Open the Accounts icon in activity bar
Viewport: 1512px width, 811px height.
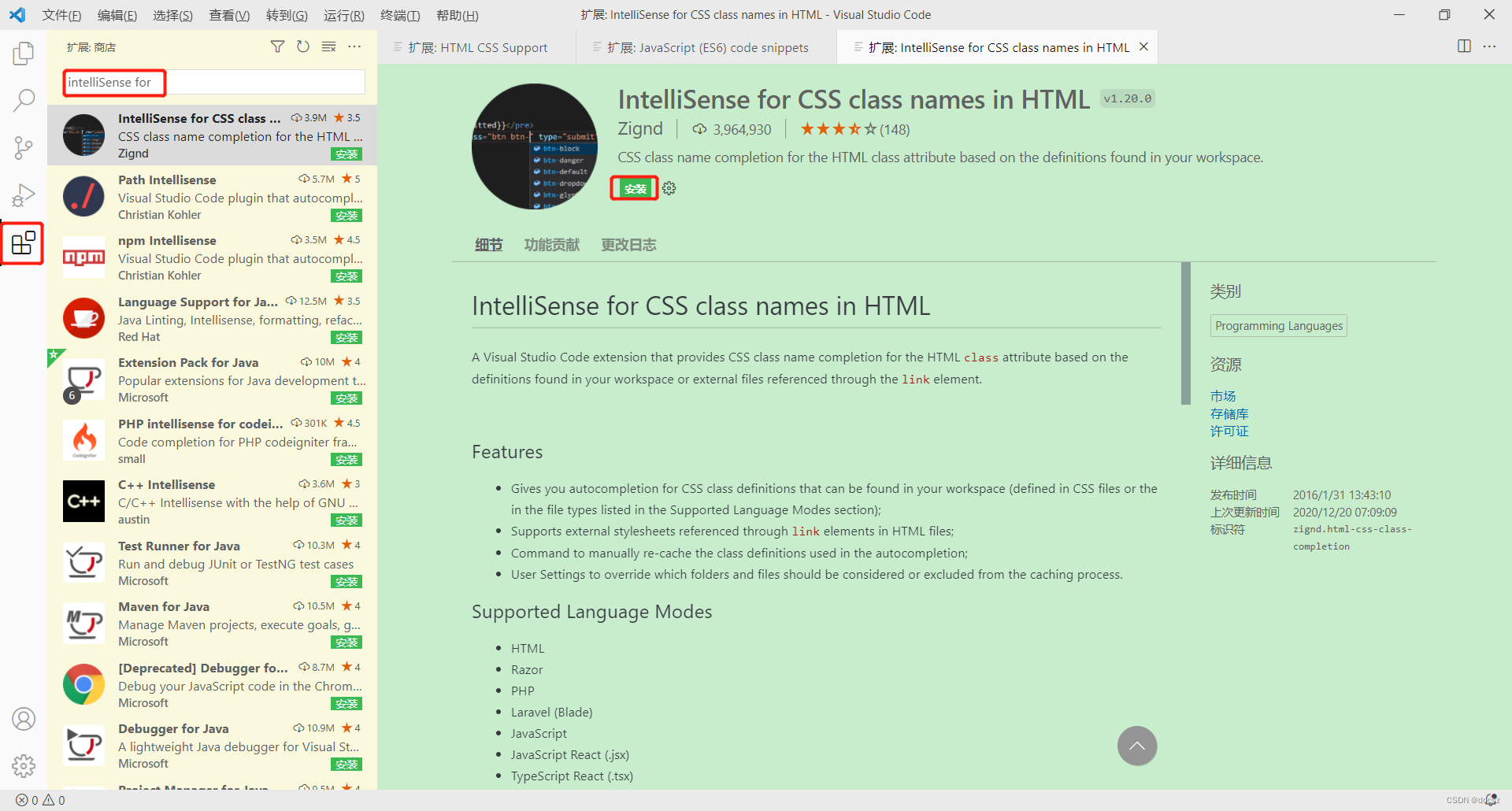pos(24,718)
